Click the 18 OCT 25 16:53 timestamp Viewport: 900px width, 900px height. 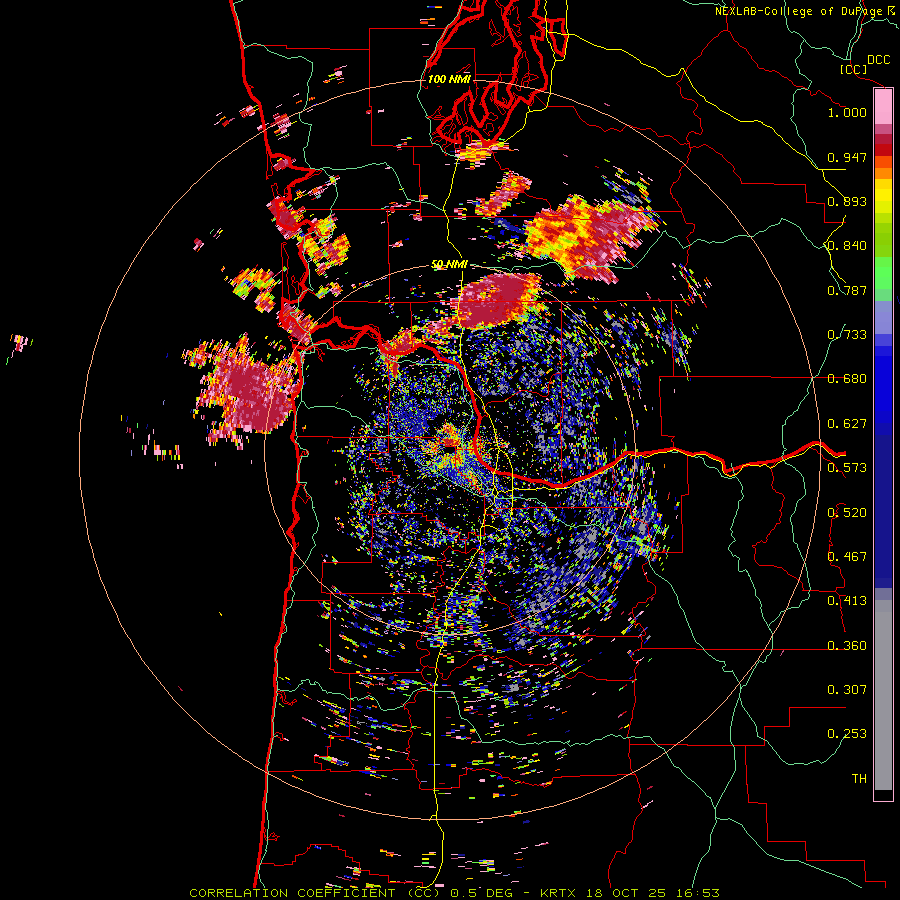tap(652, 893)
